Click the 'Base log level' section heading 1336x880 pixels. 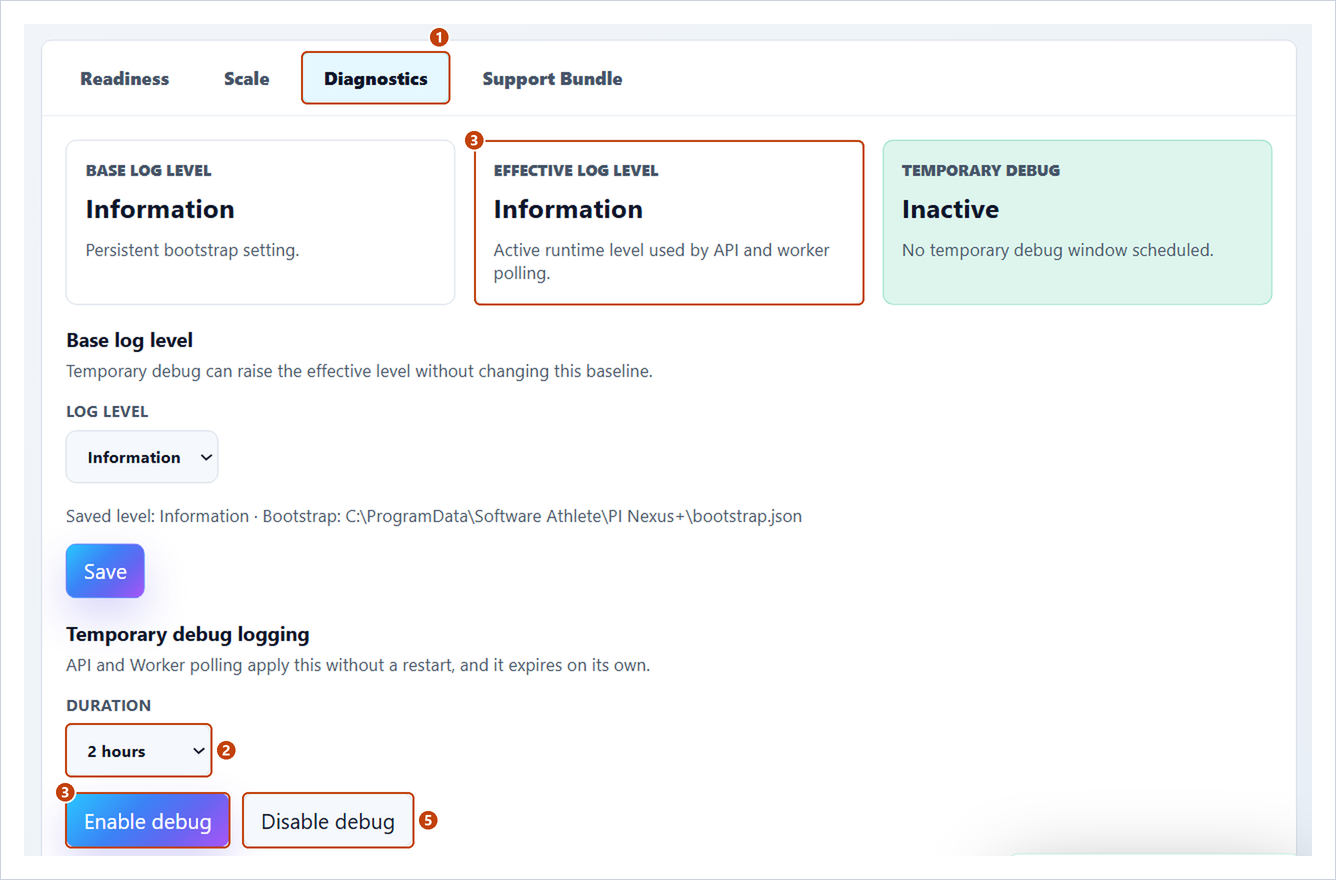pos(130,340)
